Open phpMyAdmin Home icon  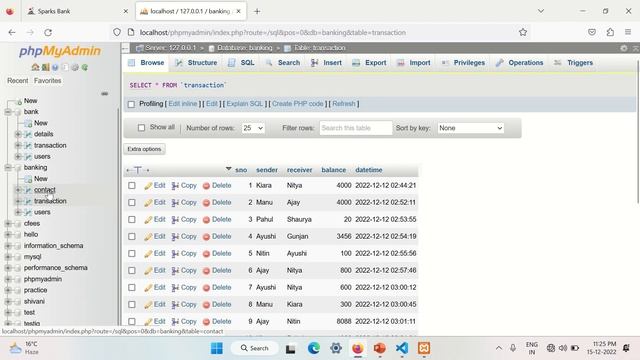coord(36,67)
